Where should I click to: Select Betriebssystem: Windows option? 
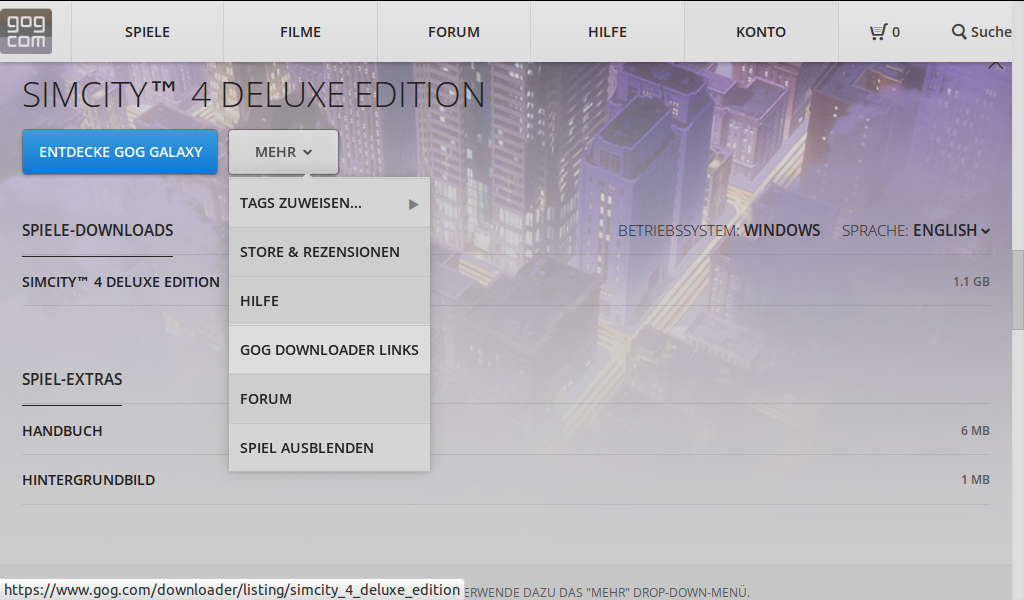719,230
